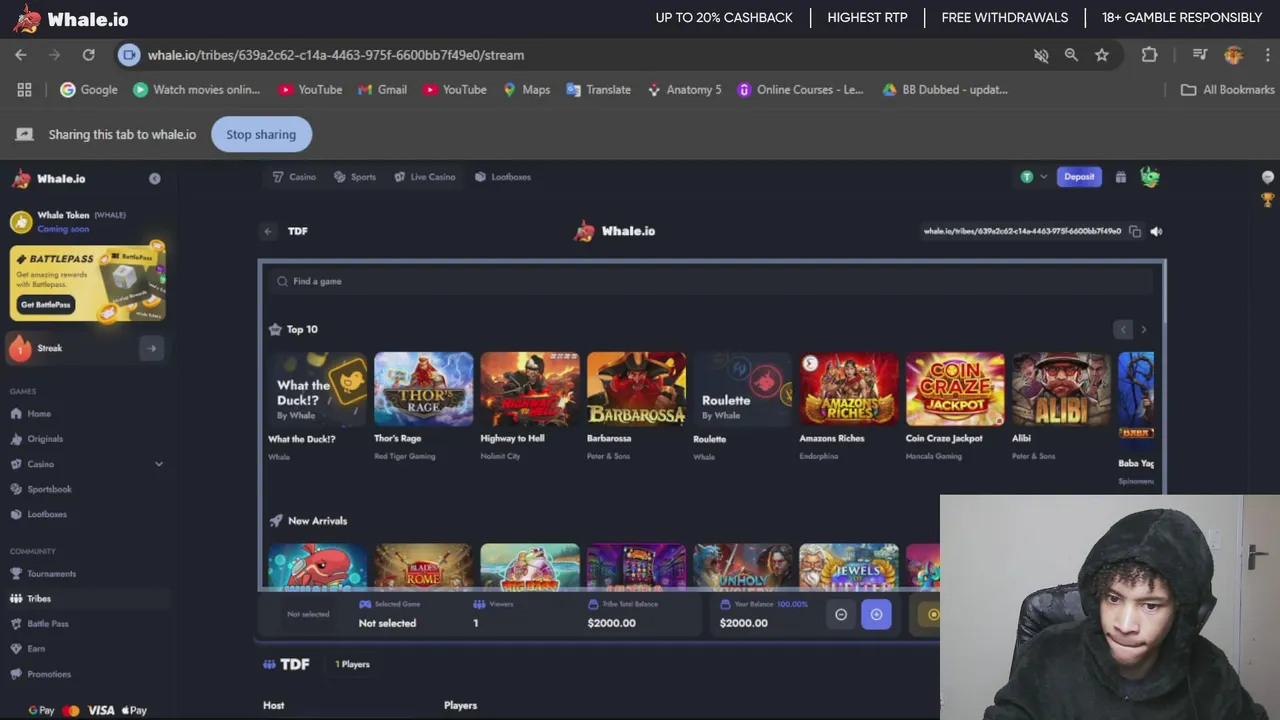Switch to Live Casino top tab

click(x=425, y=177)
